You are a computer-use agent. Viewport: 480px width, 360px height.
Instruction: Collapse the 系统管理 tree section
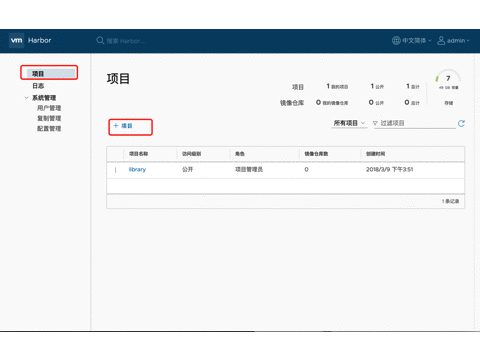click(26, 98)
